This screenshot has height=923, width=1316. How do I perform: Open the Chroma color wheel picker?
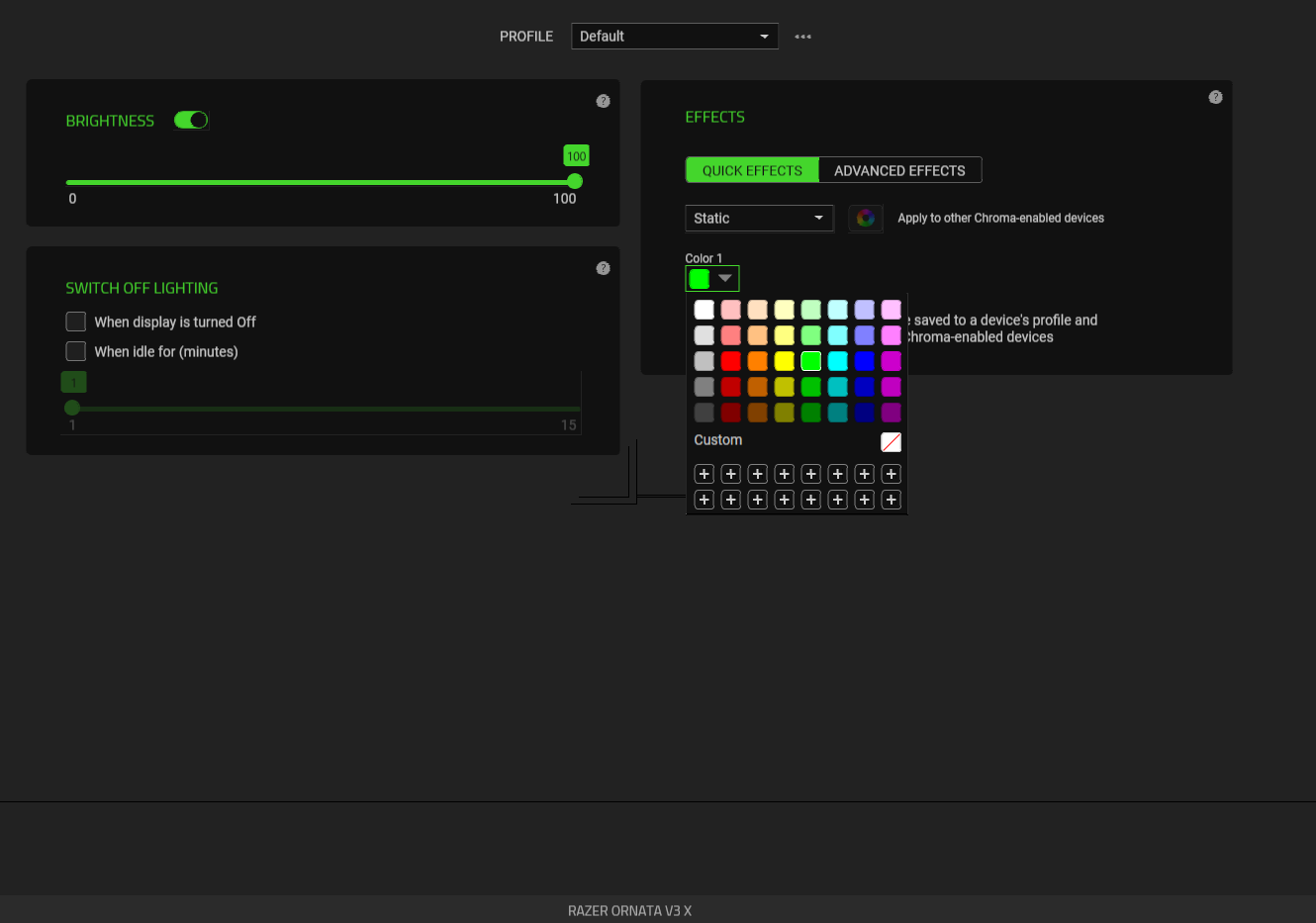tap(866, 218)
